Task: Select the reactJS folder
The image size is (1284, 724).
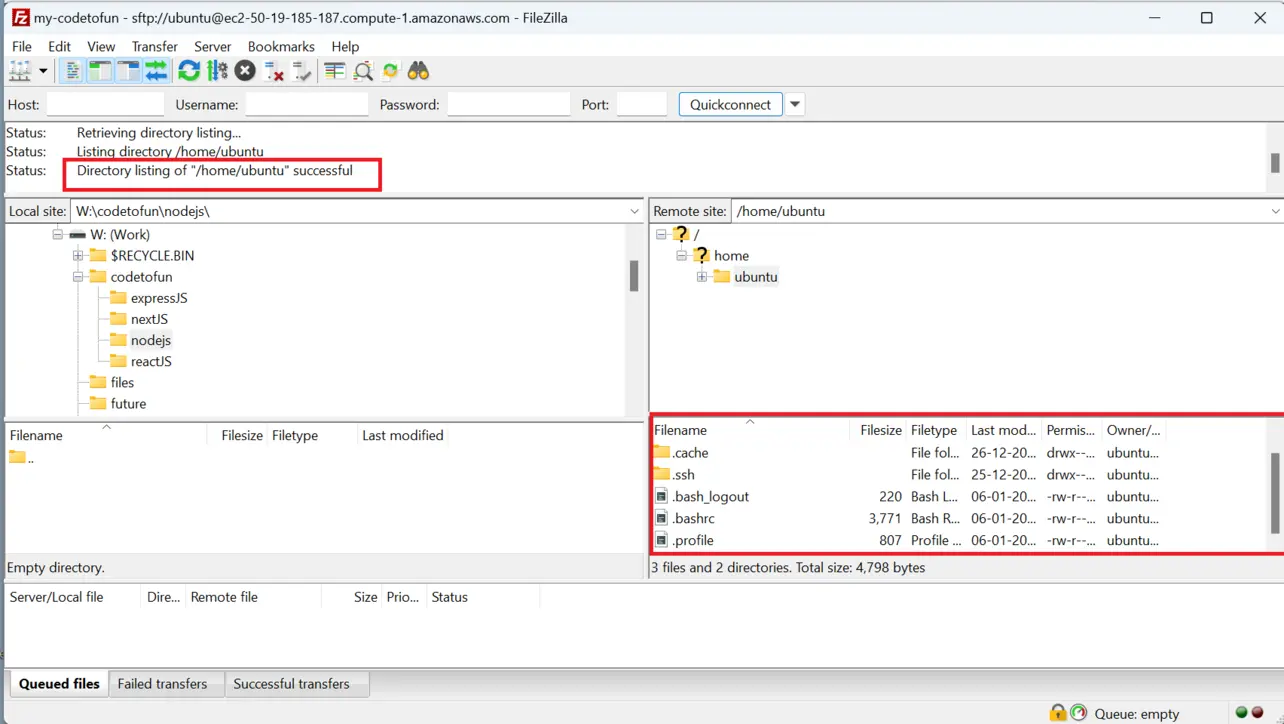Action: (x=151, y=361)
